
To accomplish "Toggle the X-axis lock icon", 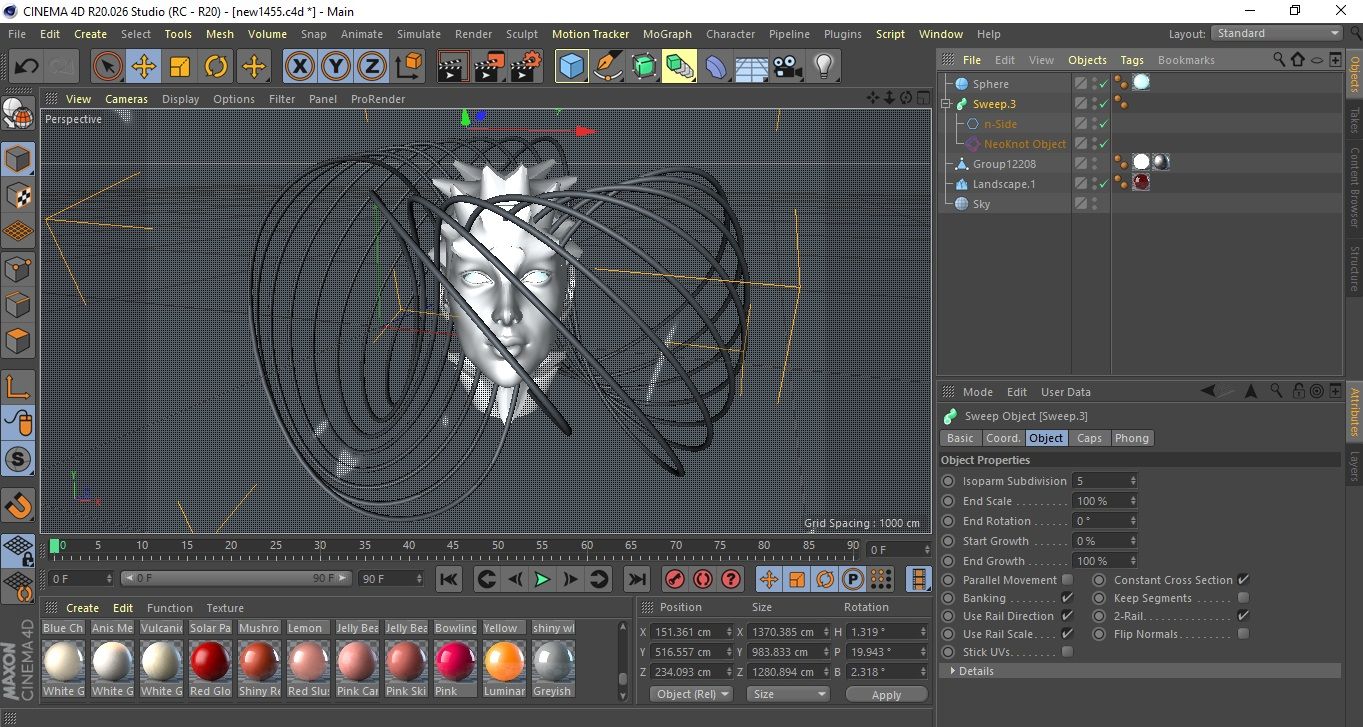I will [299, 67].
